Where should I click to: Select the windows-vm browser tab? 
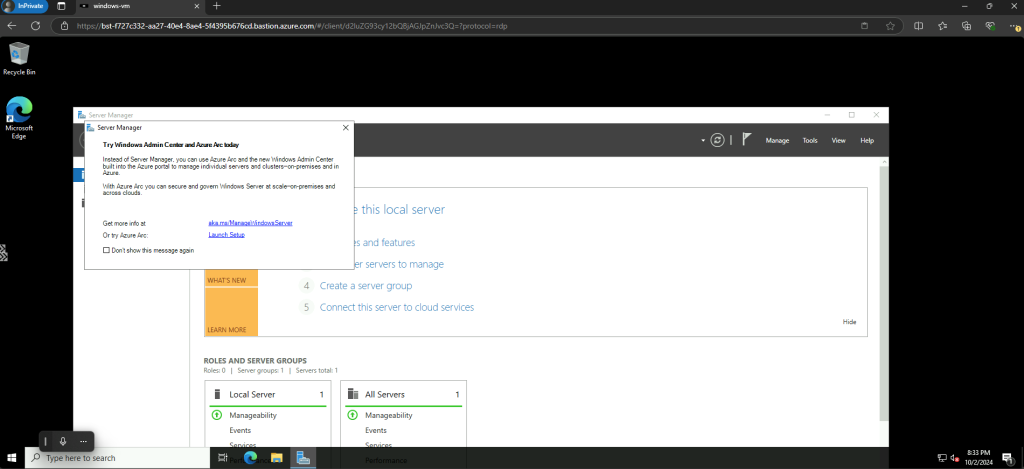tap(140, 6)
